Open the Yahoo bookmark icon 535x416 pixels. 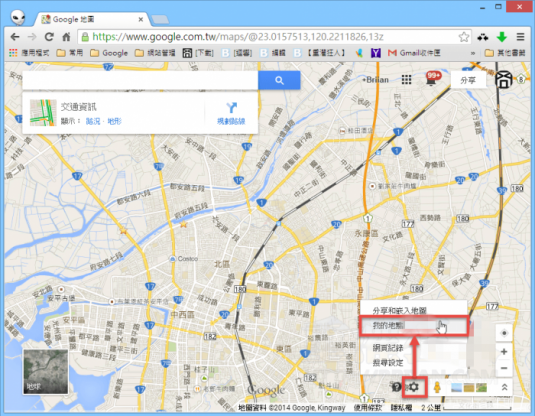(376, 53)
